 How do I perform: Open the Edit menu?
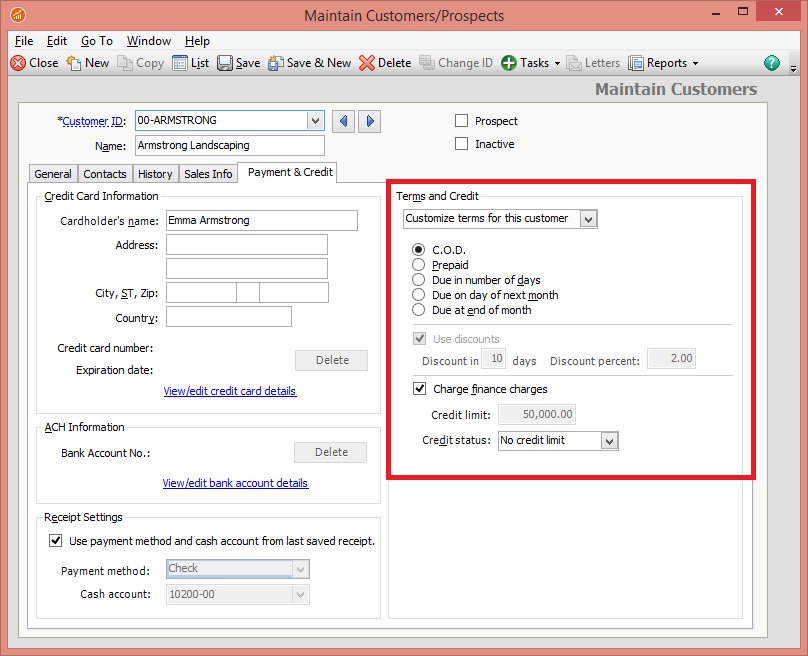coord(57,41)
